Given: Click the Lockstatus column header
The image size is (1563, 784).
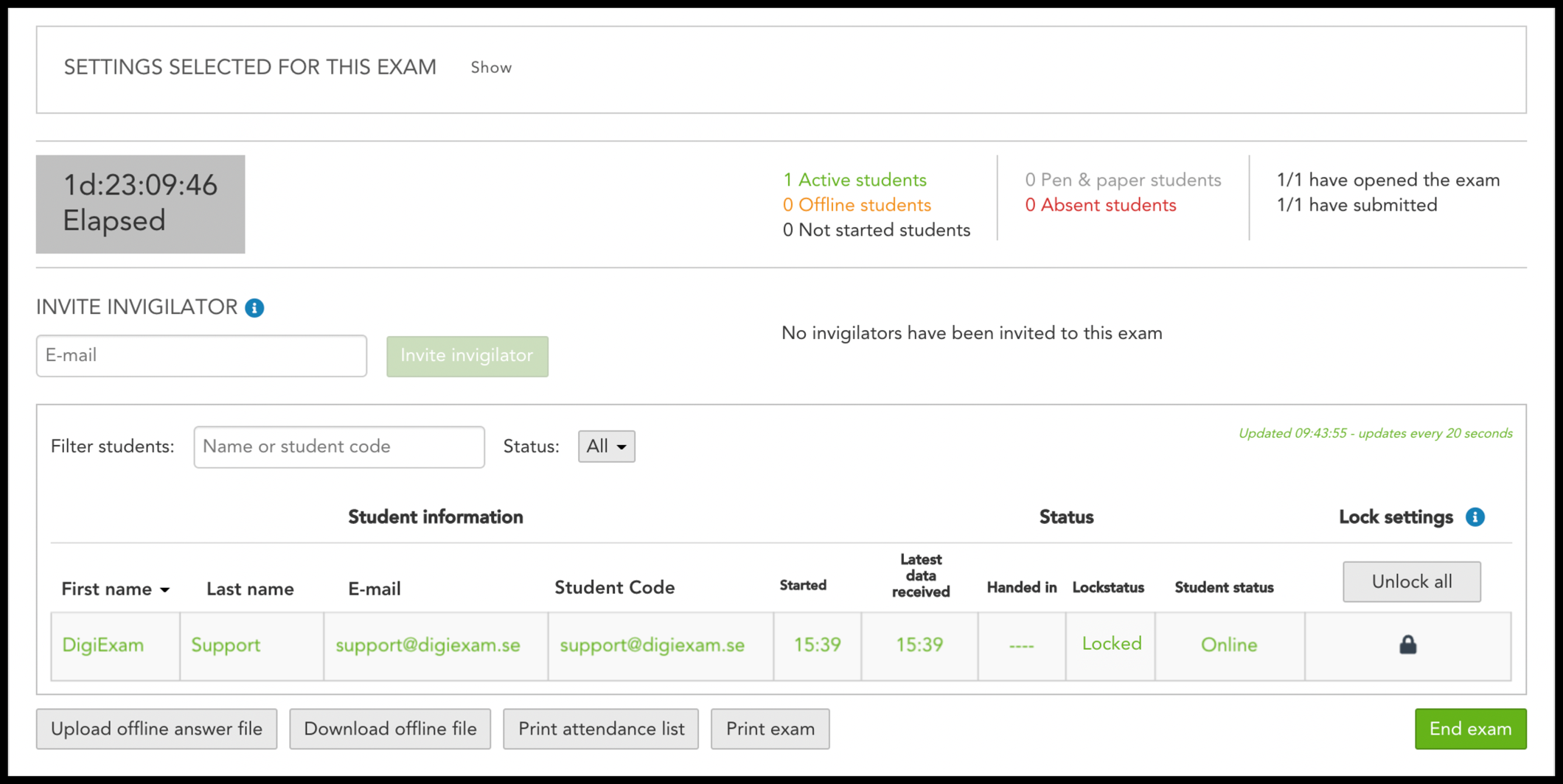Looking at the screenshot, I should click(1108, 587).
